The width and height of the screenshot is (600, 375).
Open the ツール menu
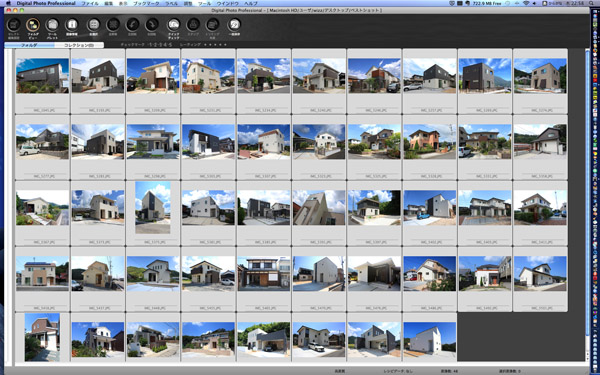coord(204,3)
